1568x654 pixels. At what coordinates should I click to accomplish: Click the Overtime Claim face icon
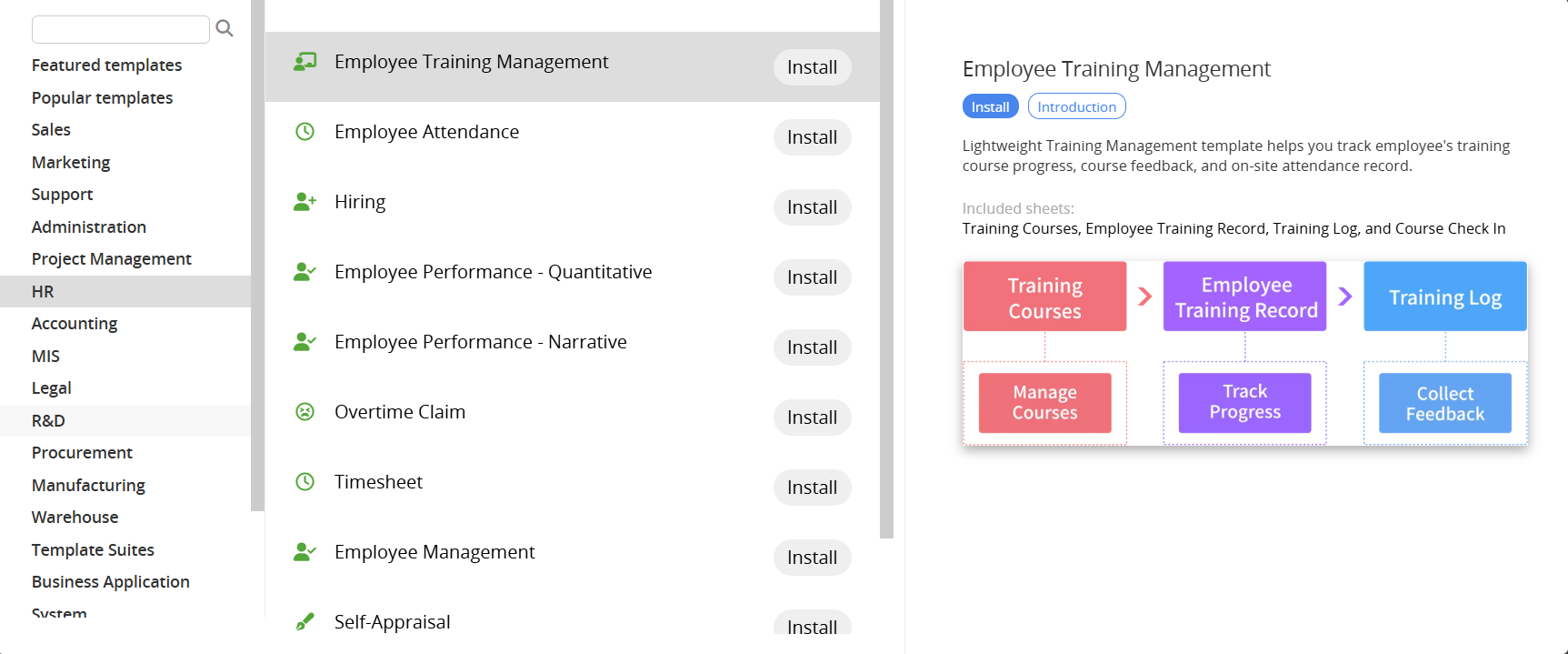(x=305, y=412)
